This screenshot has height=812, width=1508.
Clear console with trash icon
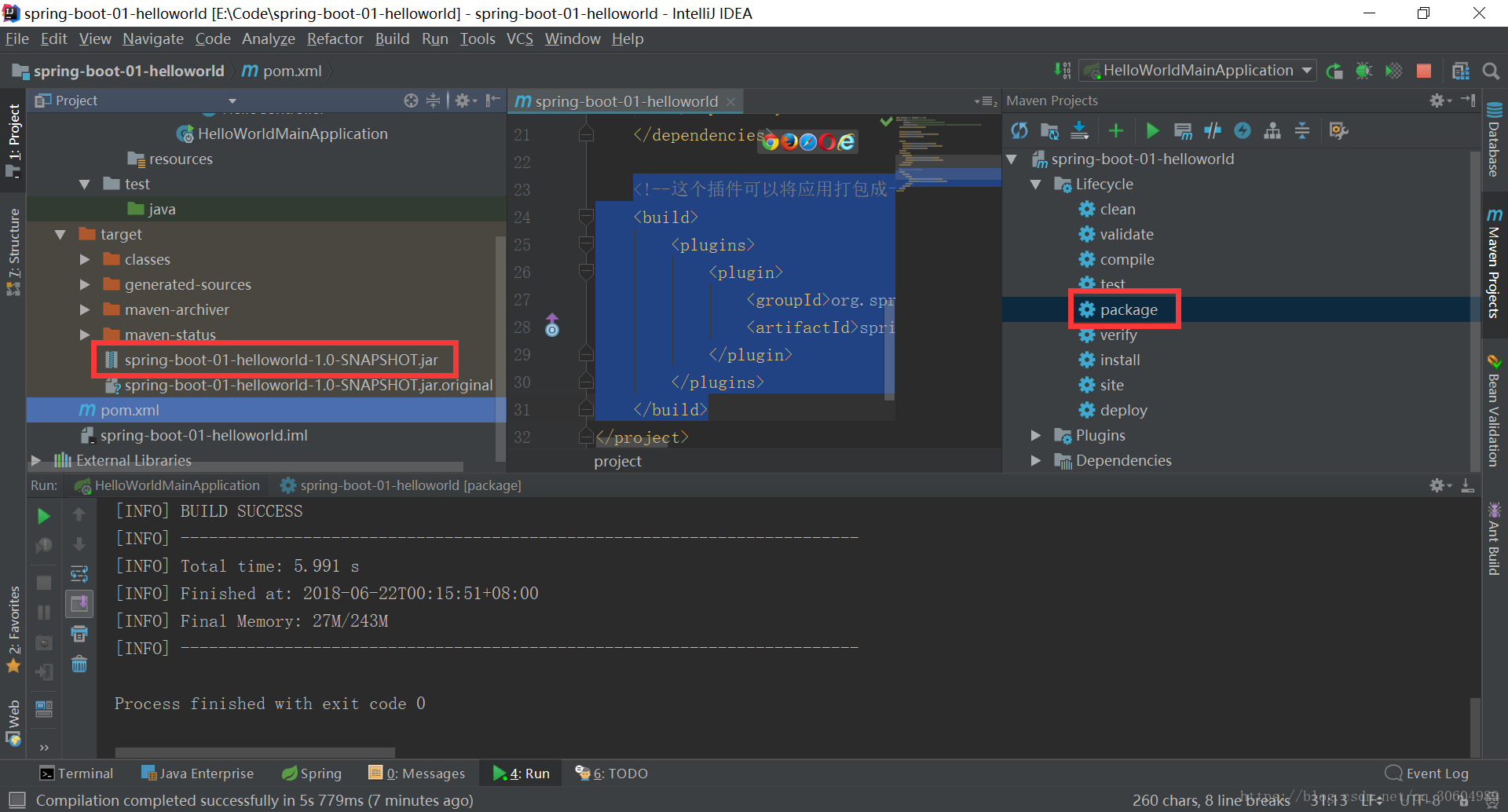[x=79, y=664]
